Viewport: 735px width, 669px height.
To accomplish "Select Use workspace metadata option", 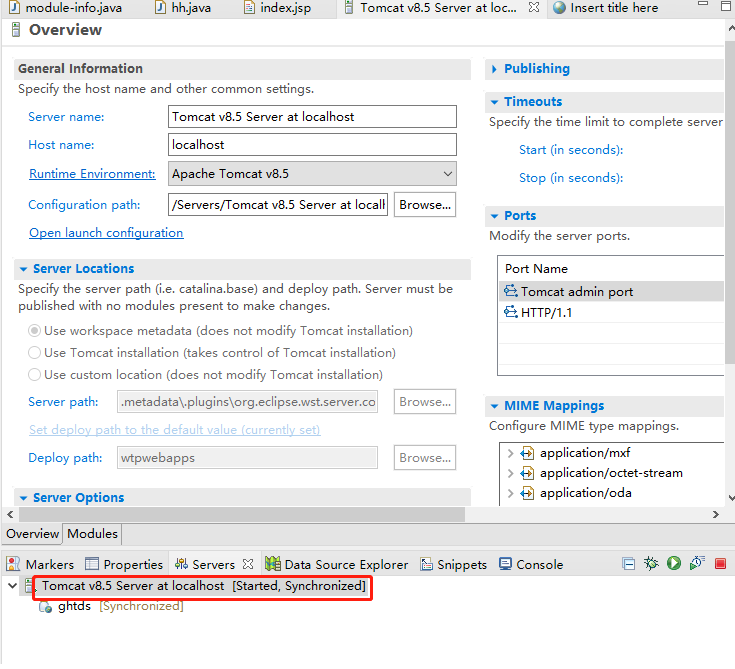I will coord(34,331).
